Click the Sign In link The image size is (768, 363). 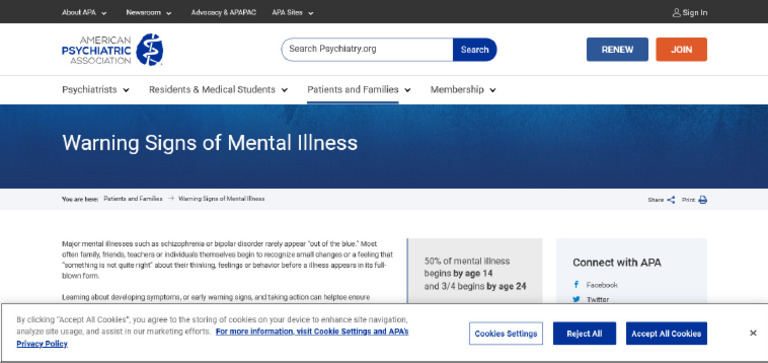pos(695,13)
